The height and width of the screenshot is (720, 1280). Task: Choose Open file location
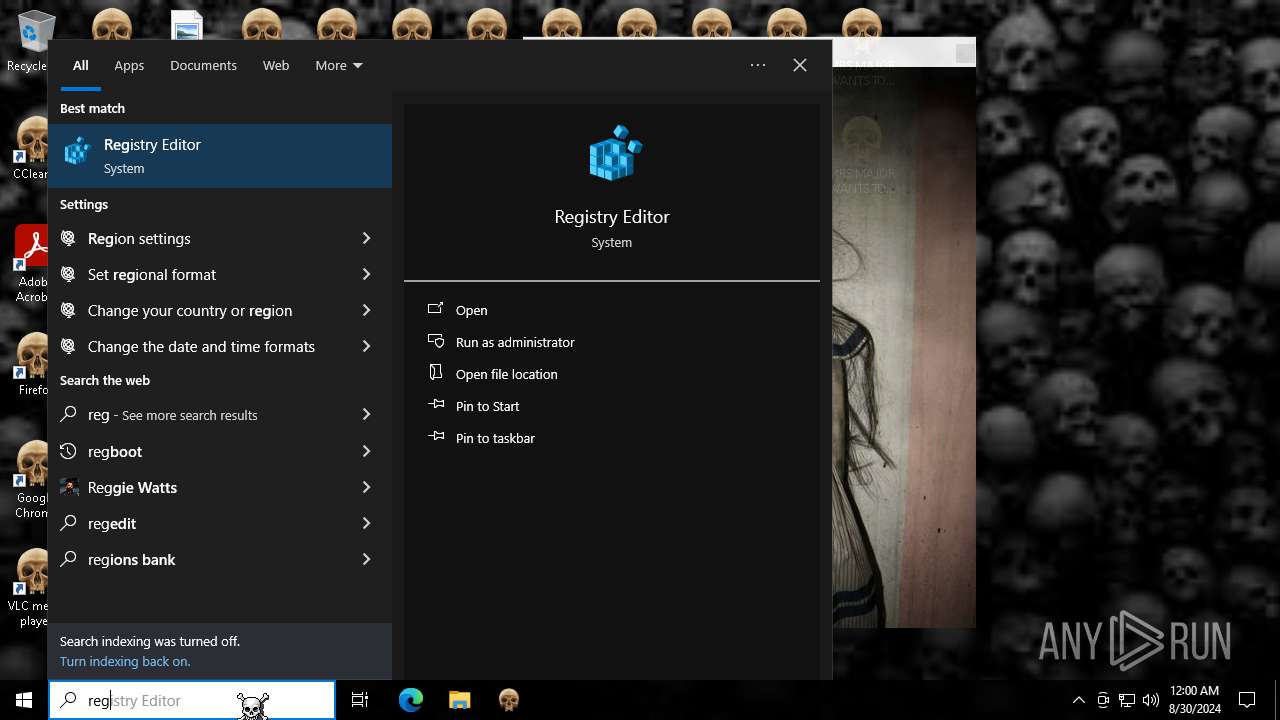click(x=506, y=374)
